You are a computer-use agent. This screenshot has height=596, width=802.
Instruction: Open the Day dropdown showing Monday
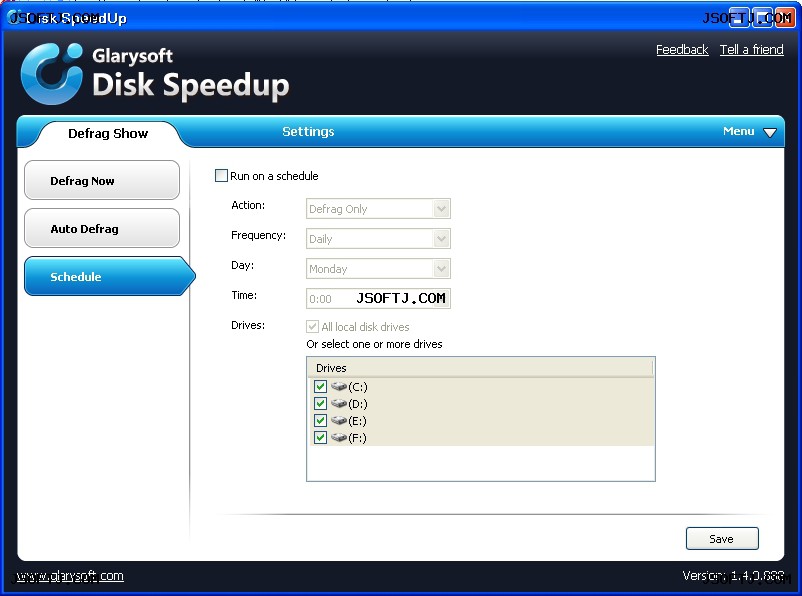tap(378, 269)
